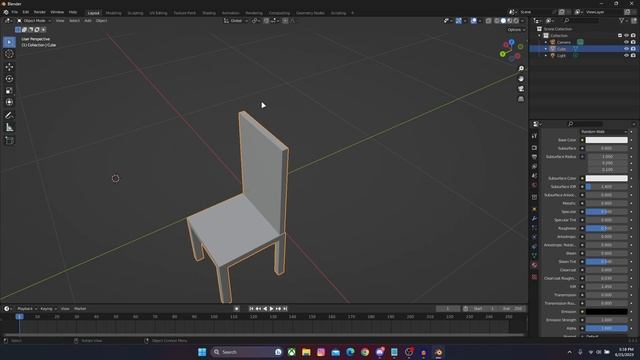Toggle camera view icon in viewport
640x360 pixels.
coord(521,89)
